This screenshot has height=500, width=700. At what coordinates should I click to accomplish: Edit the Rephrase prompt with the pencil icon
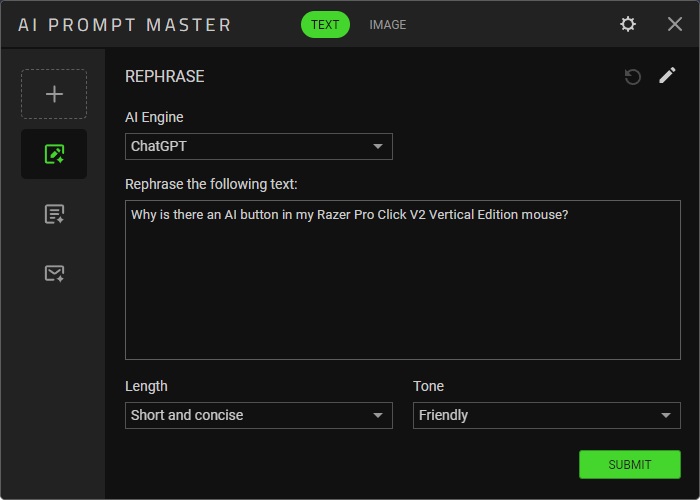(667, 76)
